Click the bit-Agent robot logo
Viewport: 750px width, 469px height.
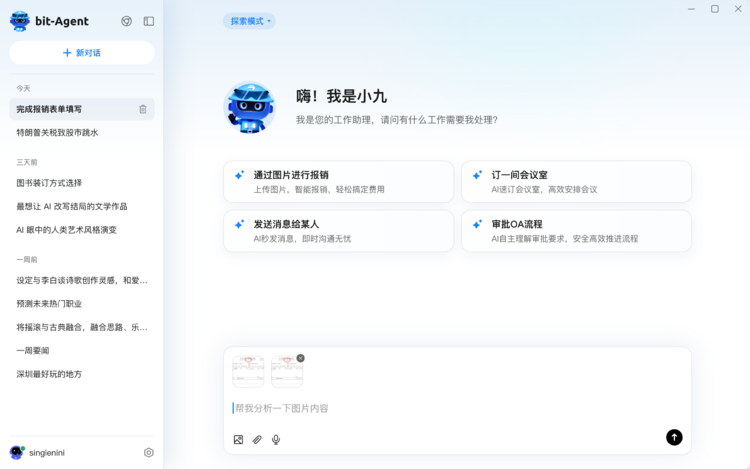20,21
